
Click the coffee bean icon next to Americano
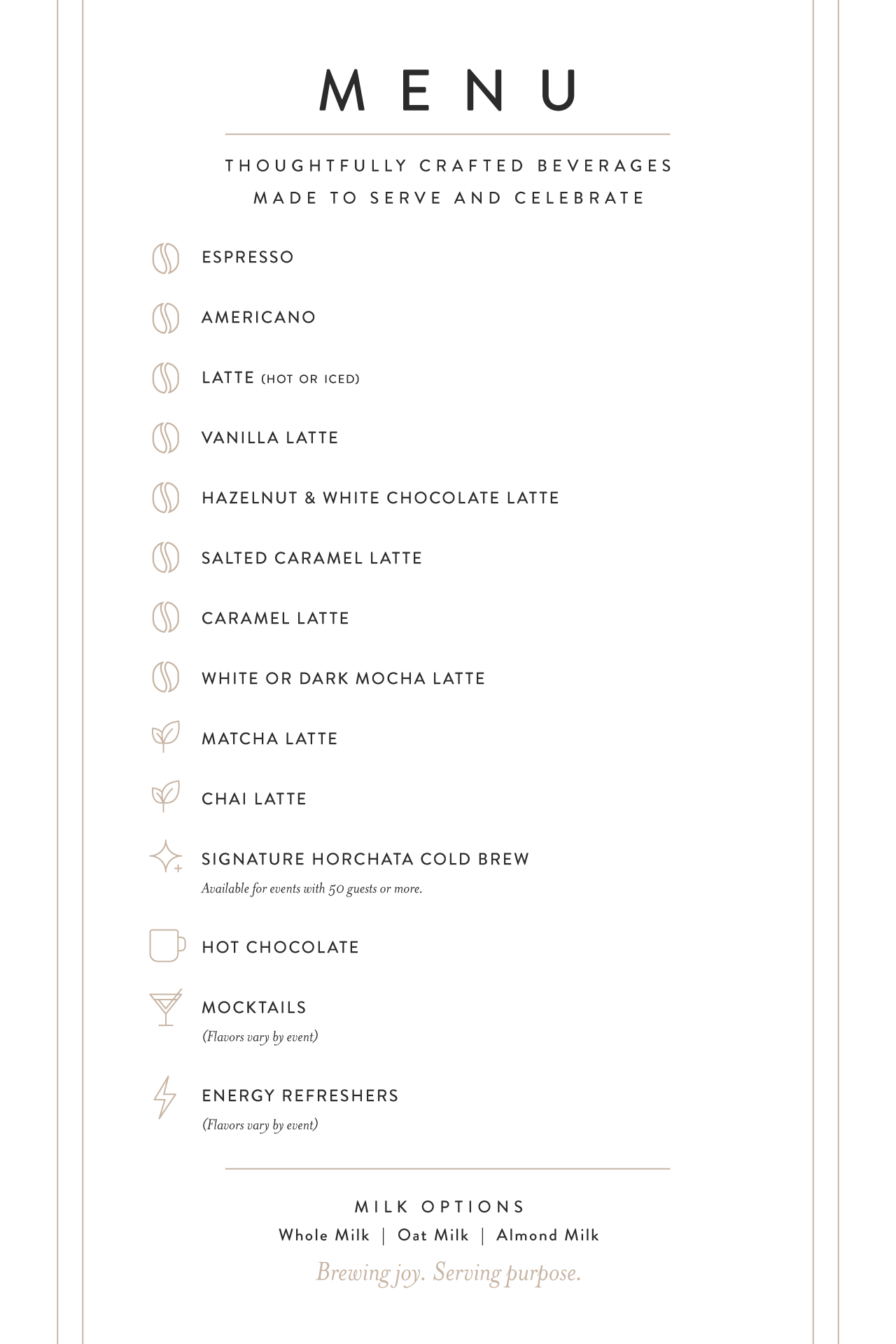(x=165, y=318)
